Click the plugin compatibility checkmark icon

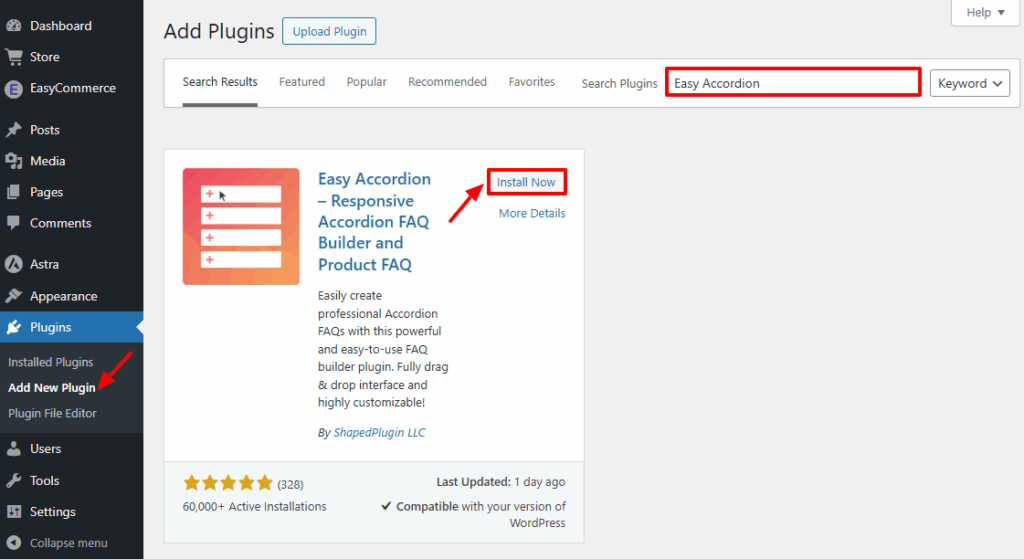click(386, 506)
